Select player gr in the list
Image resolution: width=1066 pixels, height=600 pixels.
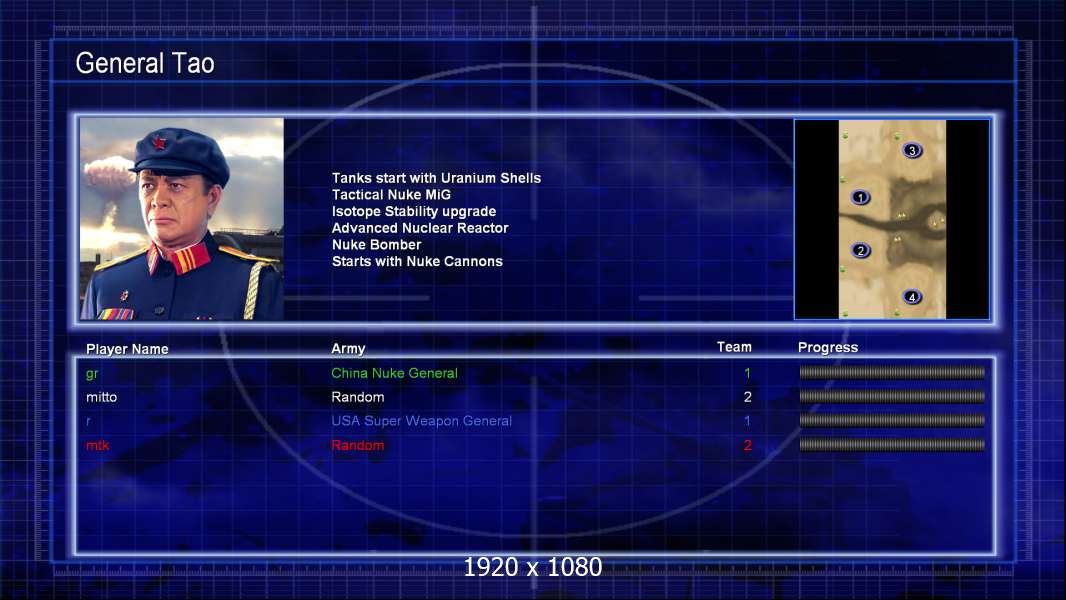[x=92, y=374]
